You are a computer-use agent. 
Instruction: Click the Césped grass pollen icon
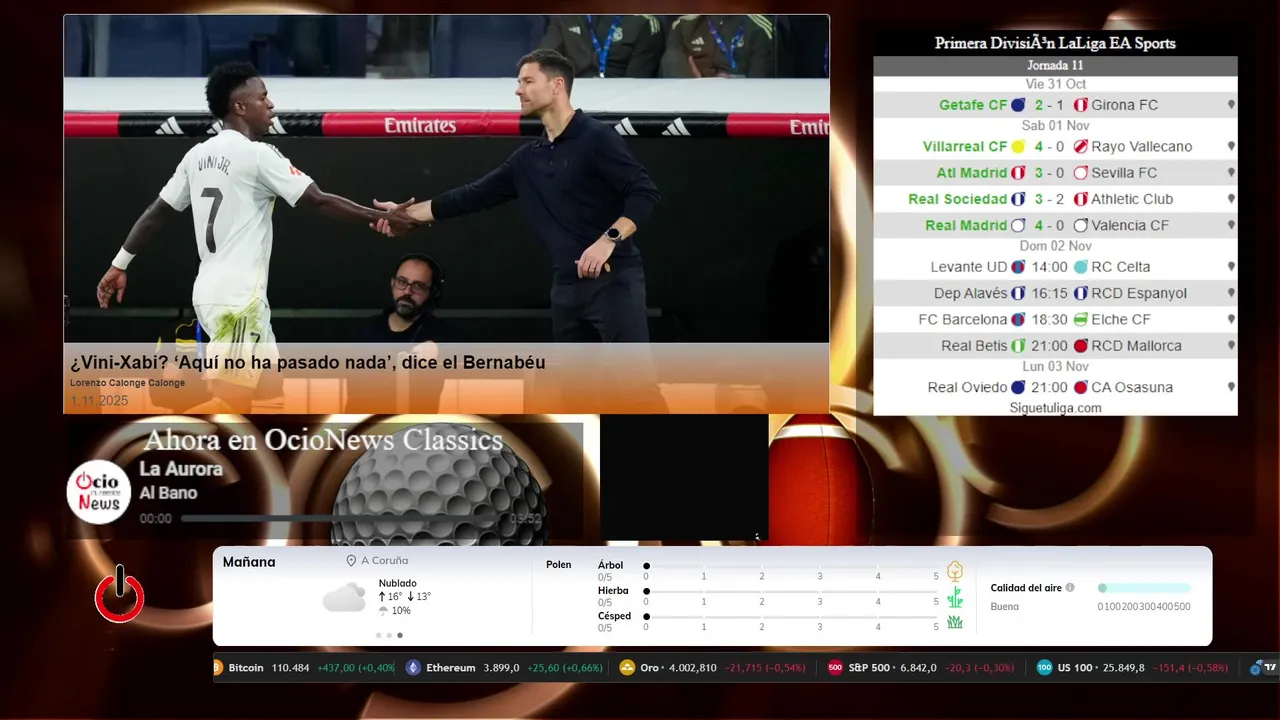pos(955,622)
